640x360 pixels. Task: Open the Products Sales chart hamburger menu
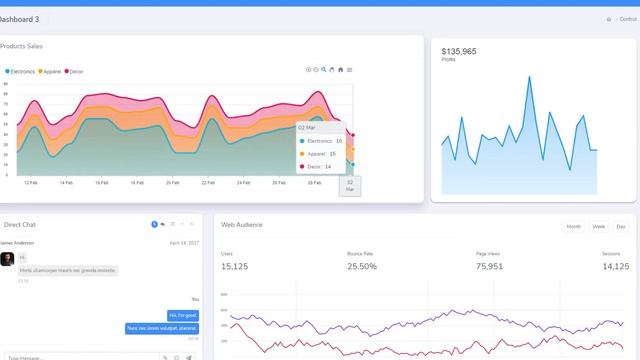(x=349, y=70)
